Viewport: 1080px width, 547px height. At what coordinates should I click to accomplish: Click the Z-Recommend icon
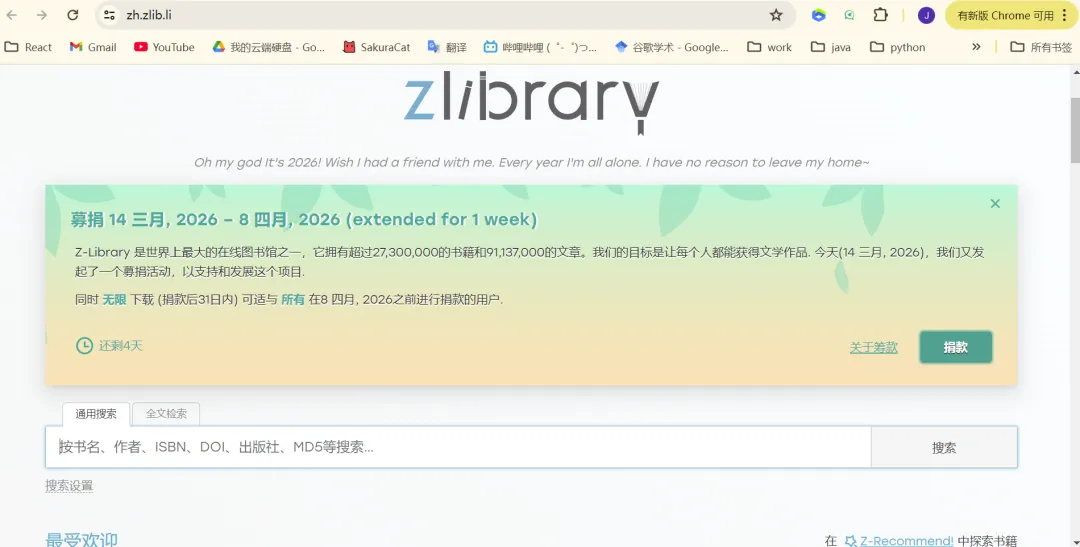click(x=851, y=541)
